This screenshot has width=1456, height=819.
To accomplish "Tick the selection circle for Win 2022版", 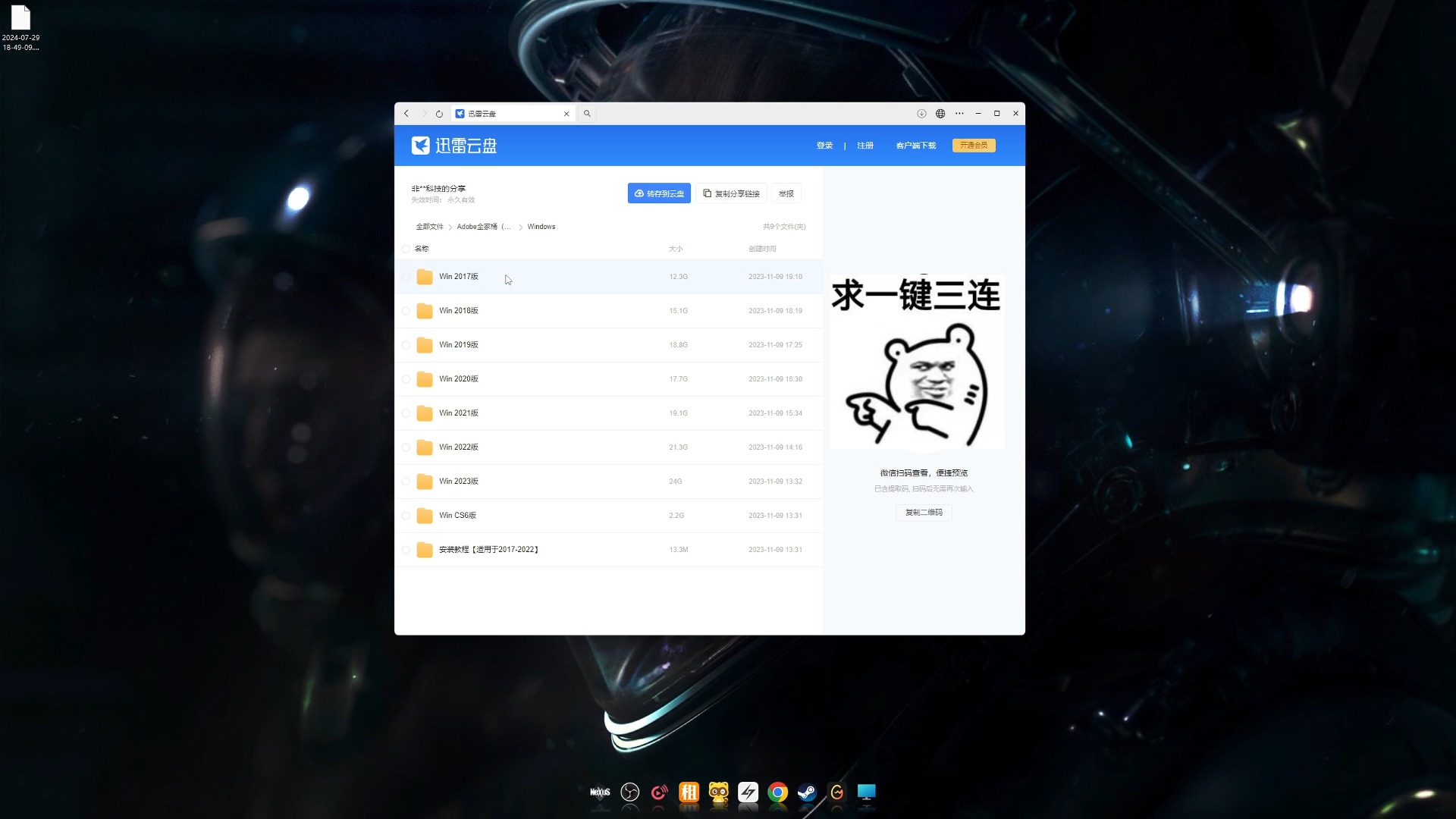I will (x=406, y=447).
